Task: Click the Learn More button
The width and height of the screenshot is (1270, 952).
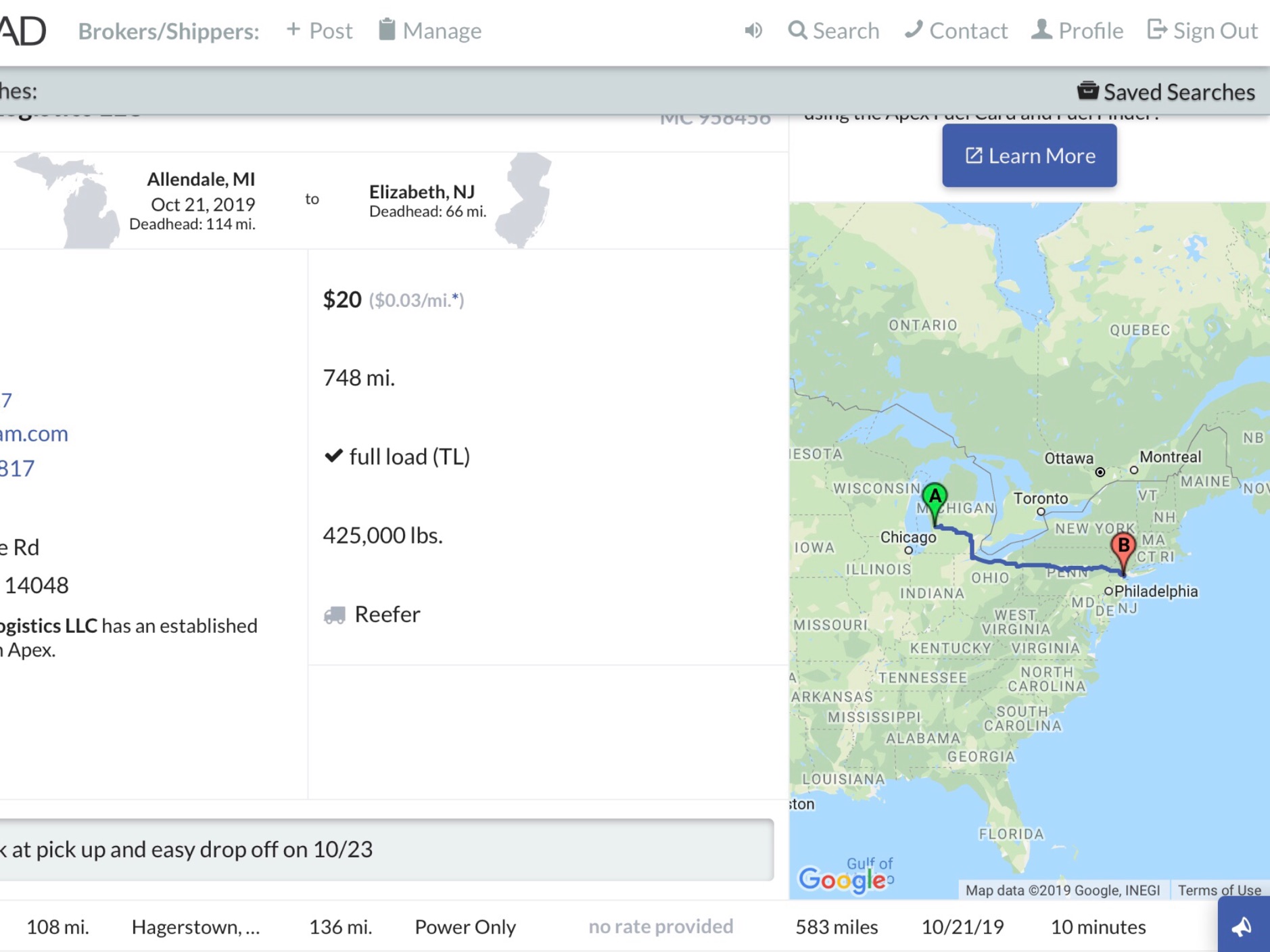Action: point(1029,156)
